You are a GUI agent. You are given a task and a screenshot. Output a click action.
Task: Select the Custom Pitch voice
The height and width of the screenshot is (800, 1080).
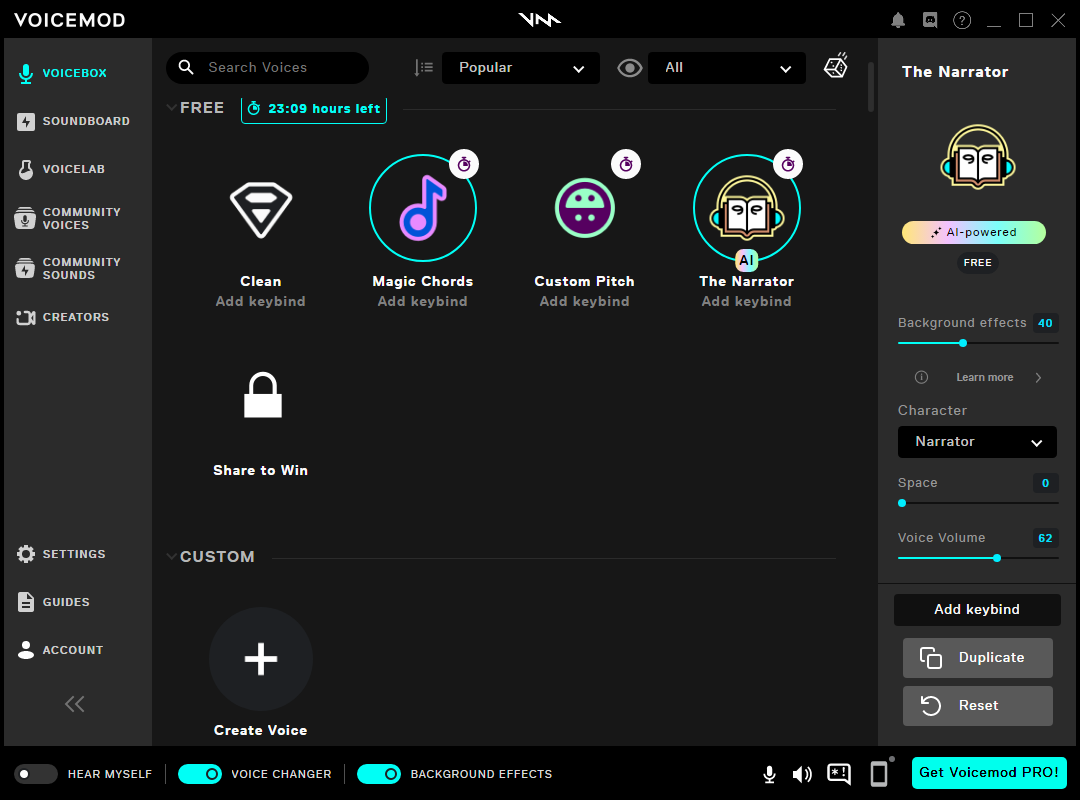tap(585, 208)
